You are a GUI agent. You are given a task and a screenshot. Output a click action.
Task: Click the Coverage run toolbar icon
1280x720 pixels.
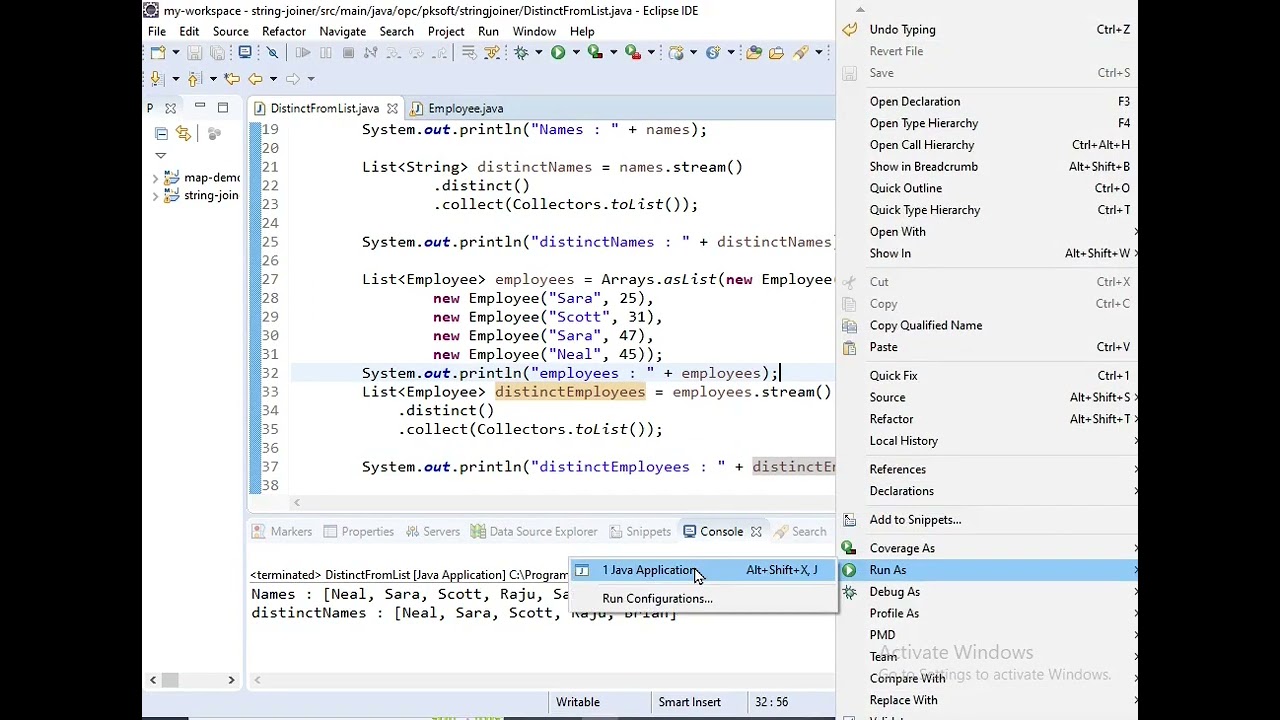click(x=595, y=52)
